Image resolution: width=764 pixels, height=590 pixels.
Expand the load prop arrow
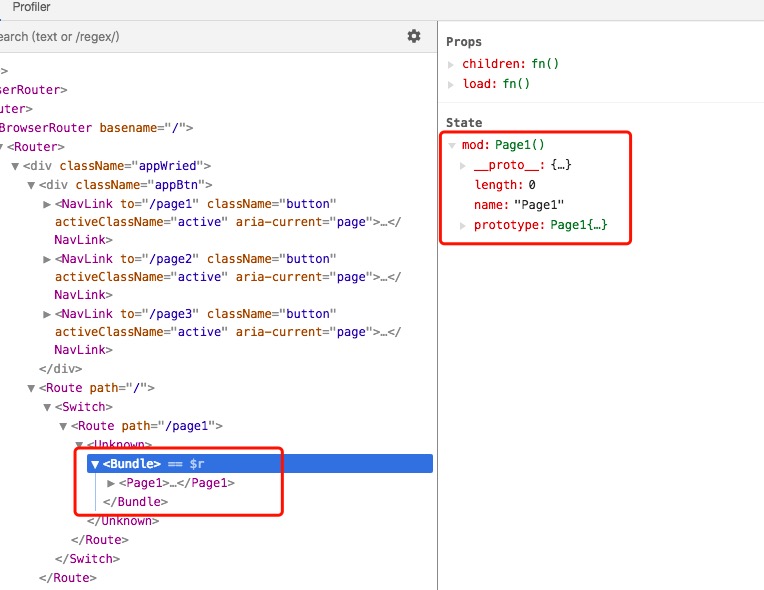451,84
